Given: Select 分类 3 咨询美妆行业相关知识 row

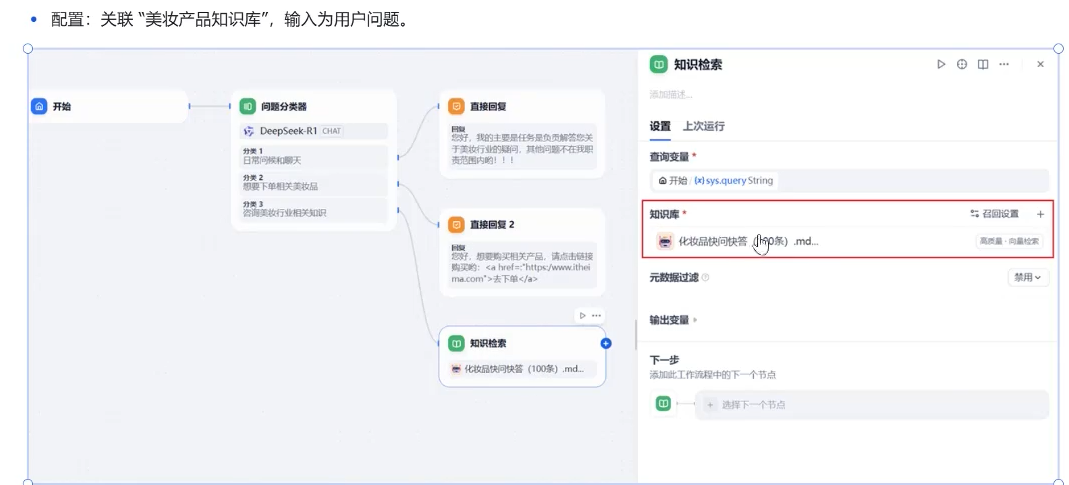Looking at the screenshot, I should tap(315, 209).
